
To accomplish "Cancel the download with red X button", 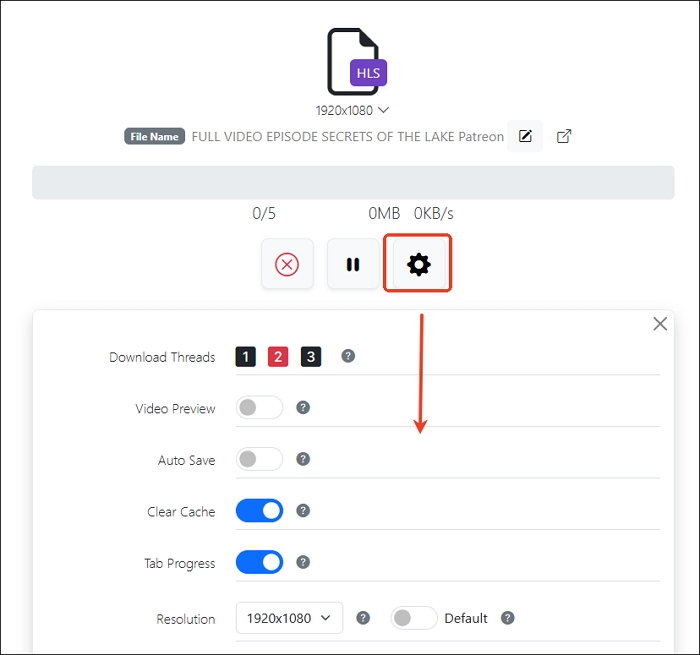I will coord(287,264).
